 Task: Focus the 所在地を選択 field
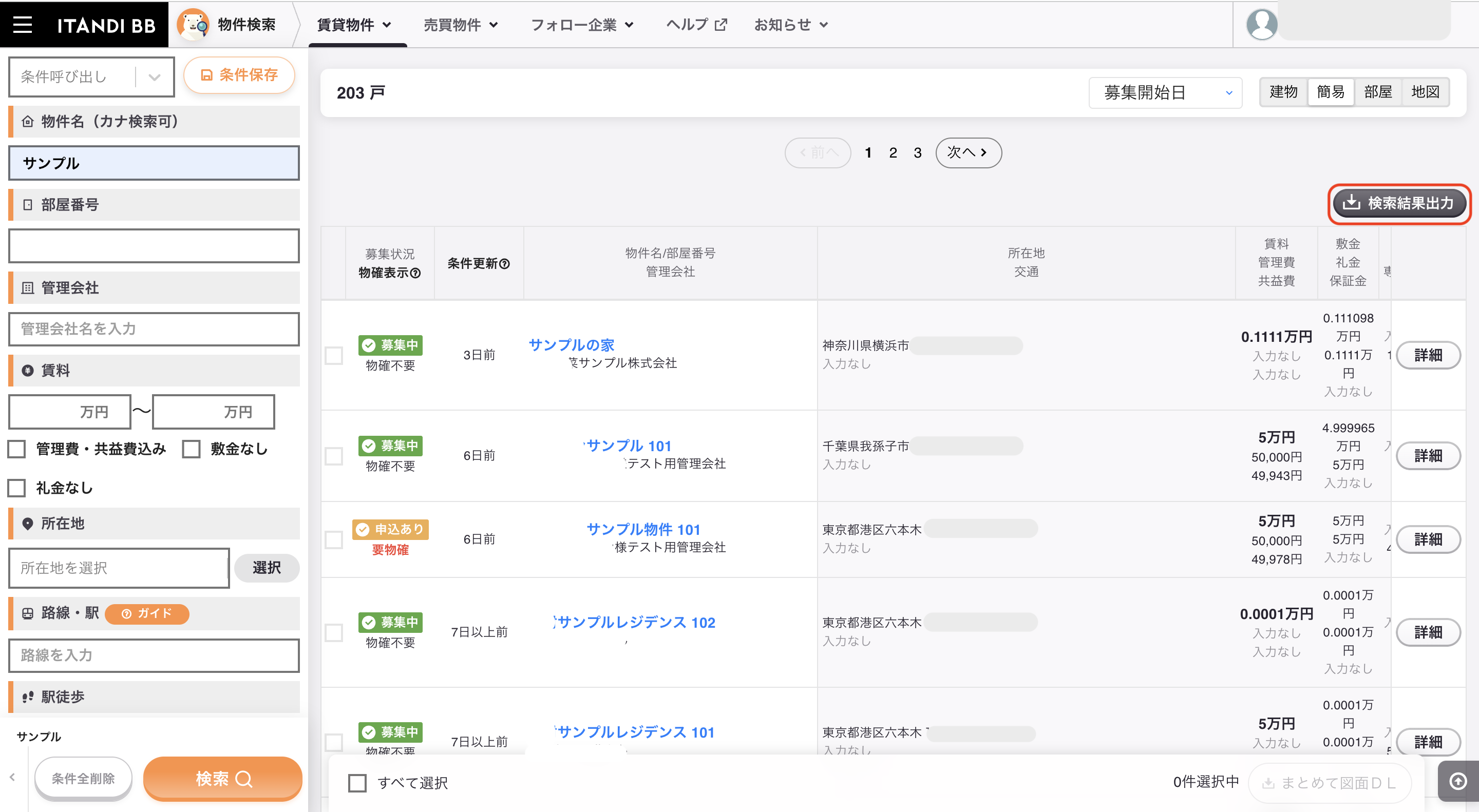pyautogui.click(x=119, y=568)
